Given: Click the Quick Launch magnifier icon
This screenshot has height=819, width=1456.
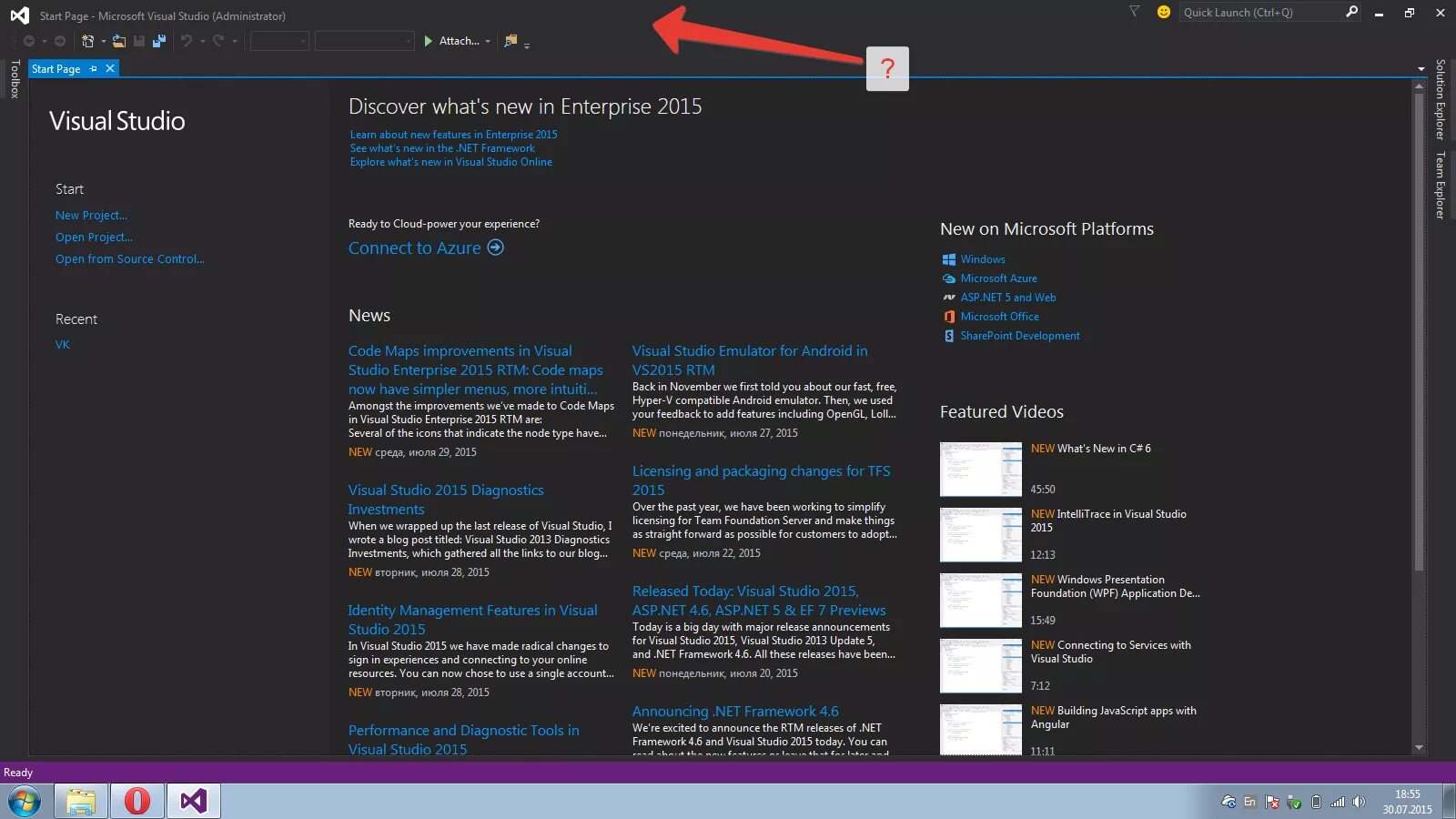Looking at the screenshot, I should coord(1351,12).
